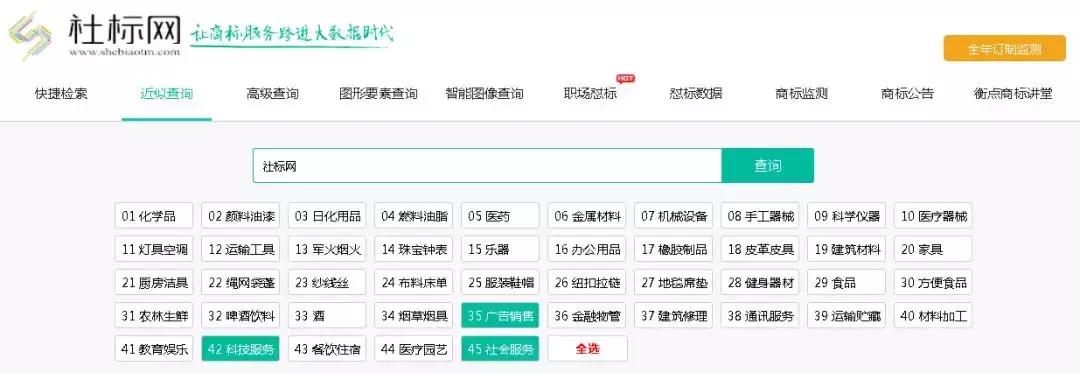Open 智能图像查询 tab
1080x373 pixels.
[484, 94]
